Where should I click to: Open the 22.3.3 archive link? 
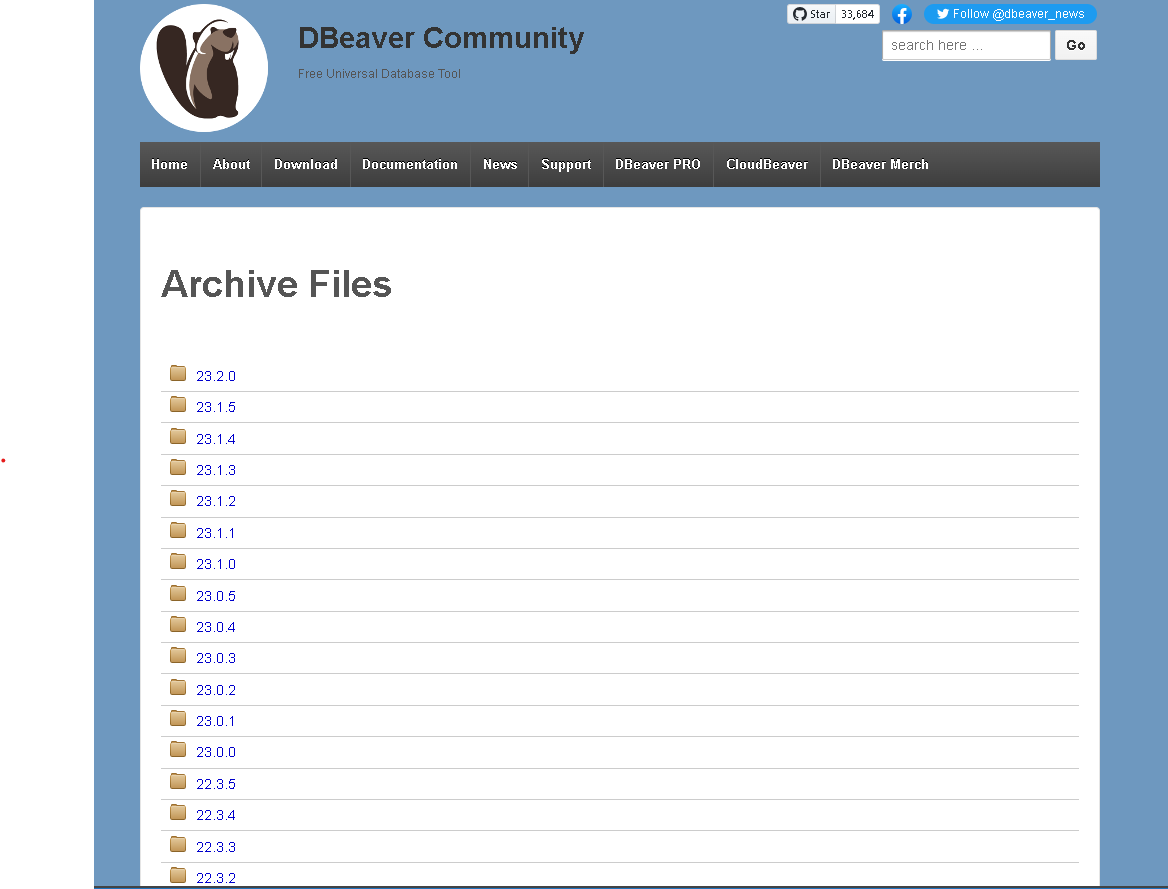click(216, 847)
